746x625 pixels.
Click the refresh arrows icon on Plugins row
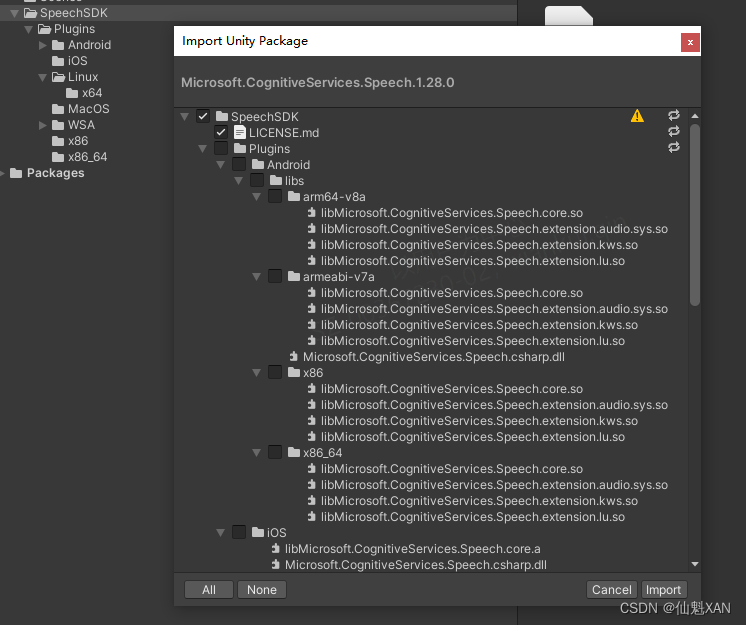pos(674,147)
